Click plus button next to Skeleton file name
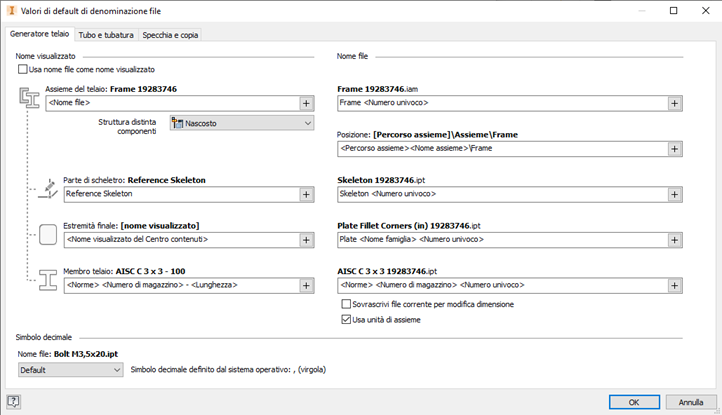This screenshot has height=415, width=722. coord(675,194)
